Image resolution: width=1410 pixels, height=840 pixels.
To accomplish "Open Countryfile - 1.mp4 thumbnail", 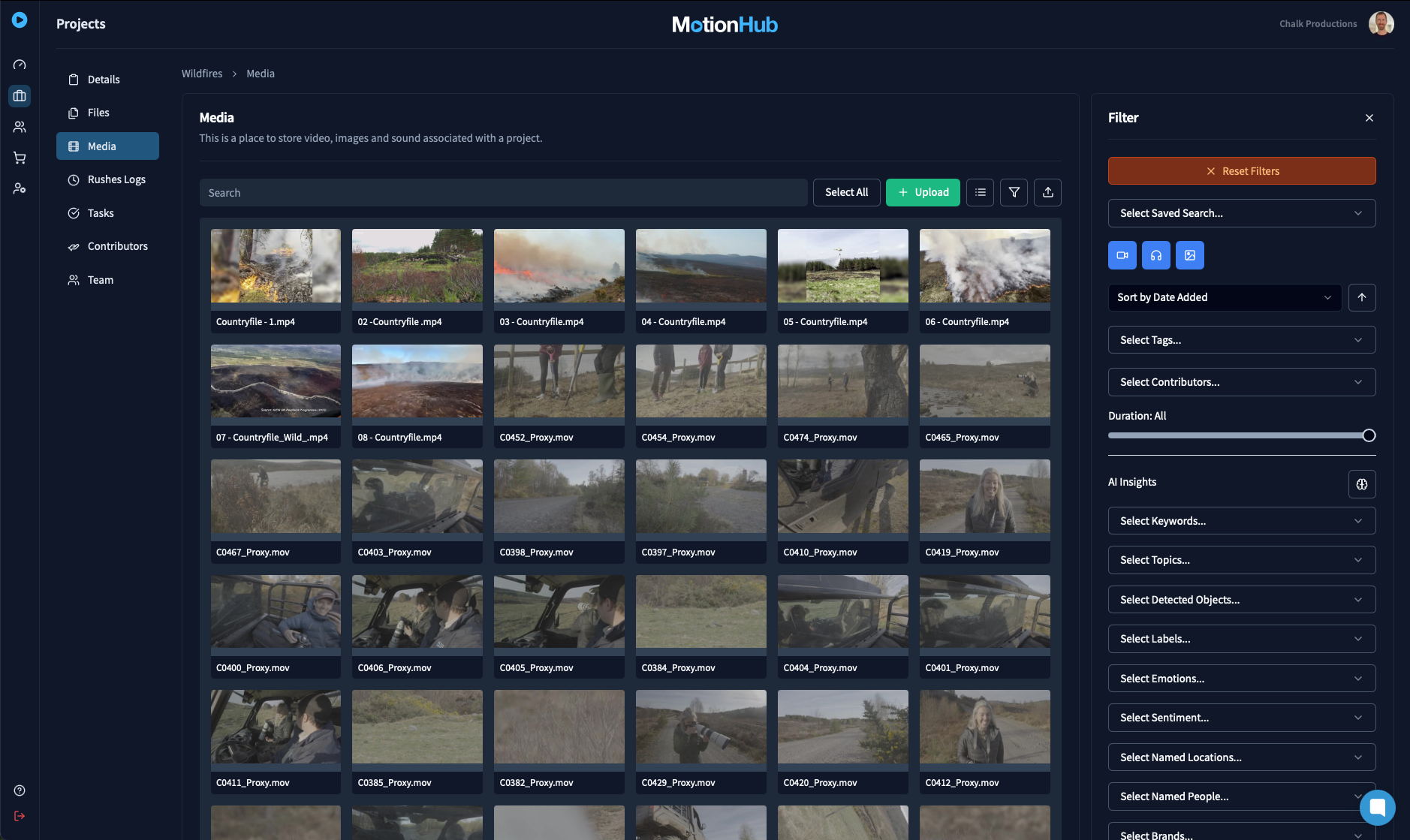I will point(276,266).
